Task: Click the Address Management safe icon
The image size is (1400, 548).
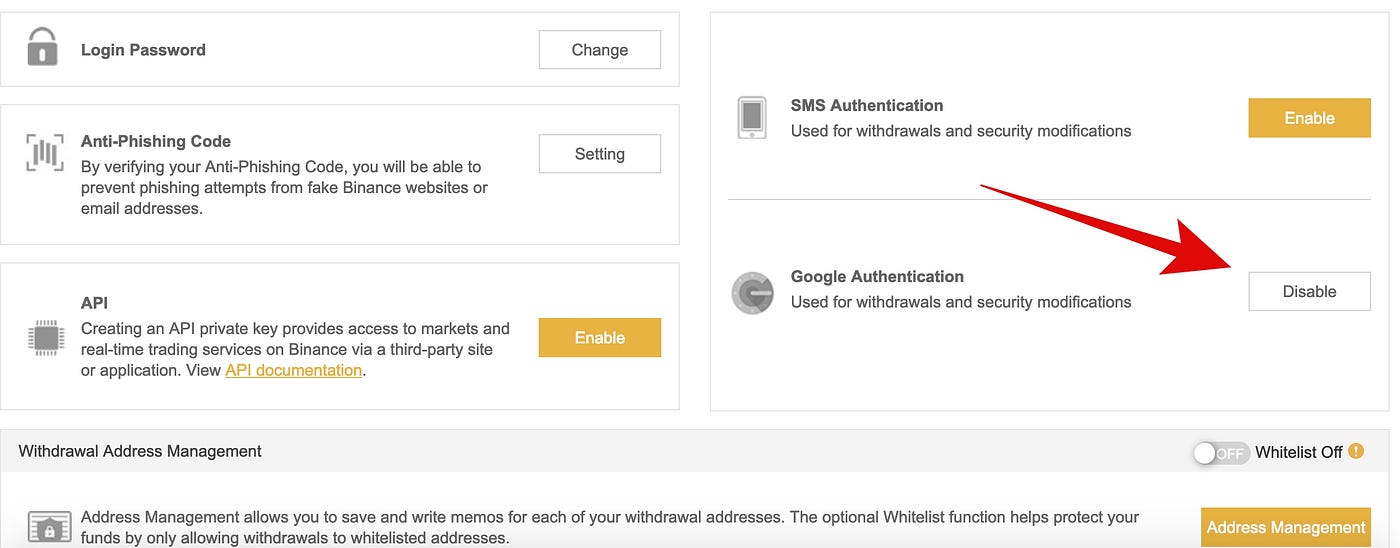Action: pyautogui.click(x=49, y=527)
